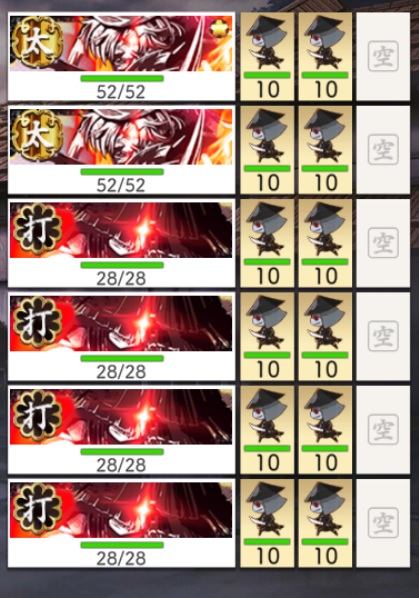The height and width of the screenshot is (598, 419).
Task: Tap the empty 空 slot in the bottom row
Action: (383, 523)
